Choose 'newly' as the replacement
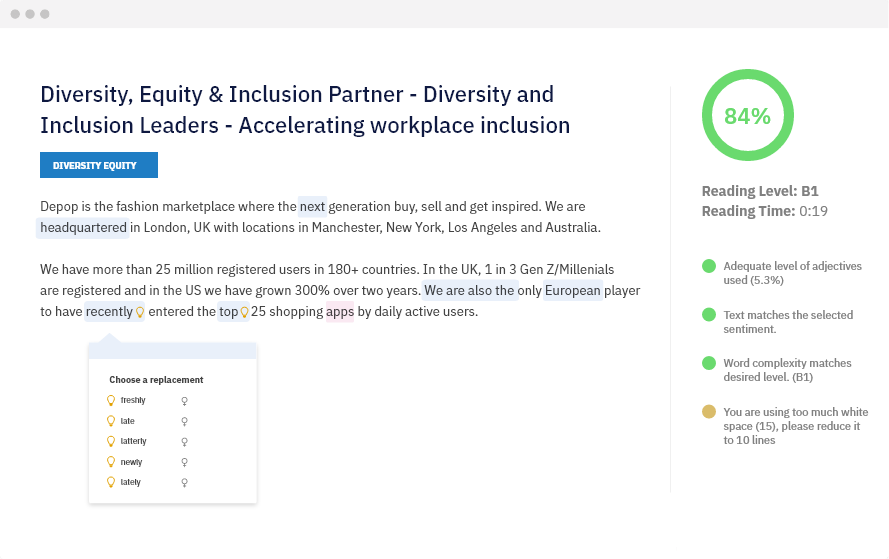The width and height of the screenshot is (889, 559). point(131,462)
